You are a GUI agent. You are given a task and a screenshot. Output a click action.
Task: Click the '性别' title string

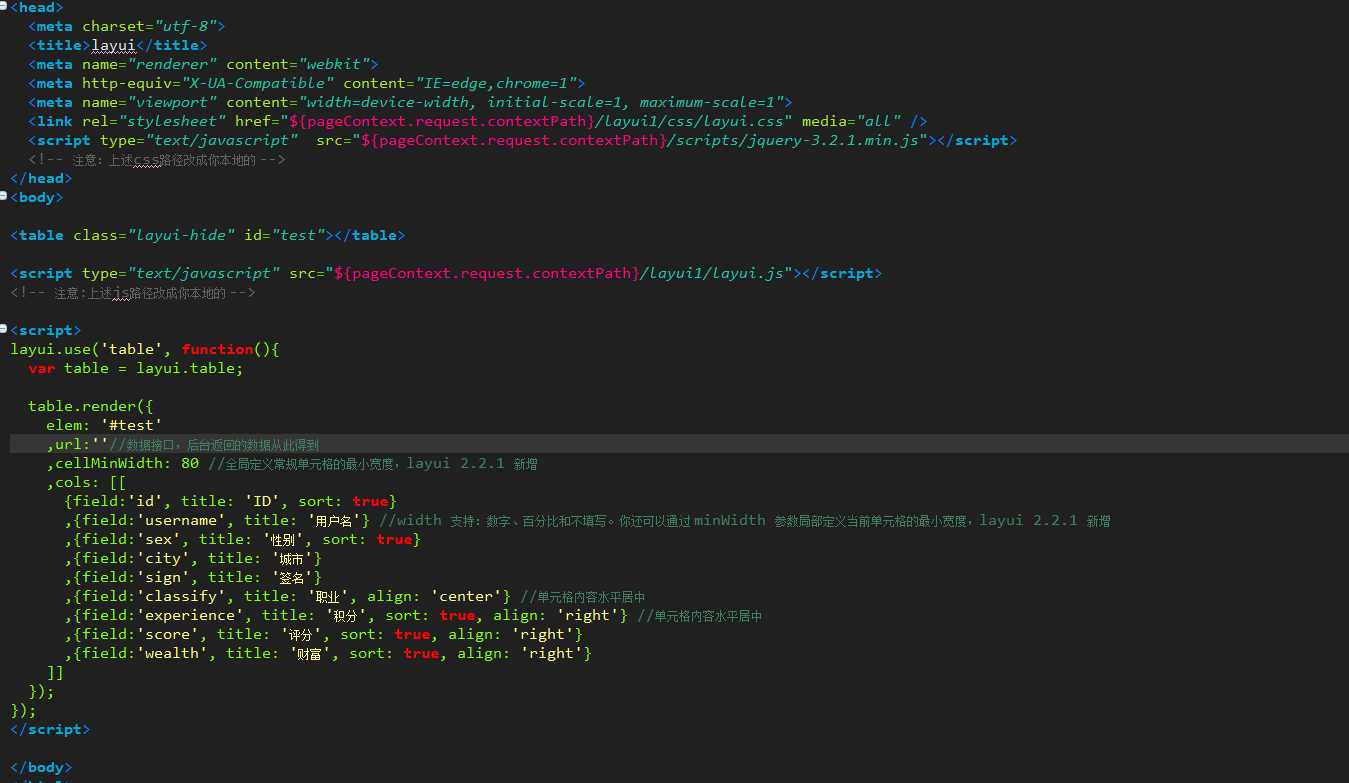pyautogui.click(x=284, y=539)
